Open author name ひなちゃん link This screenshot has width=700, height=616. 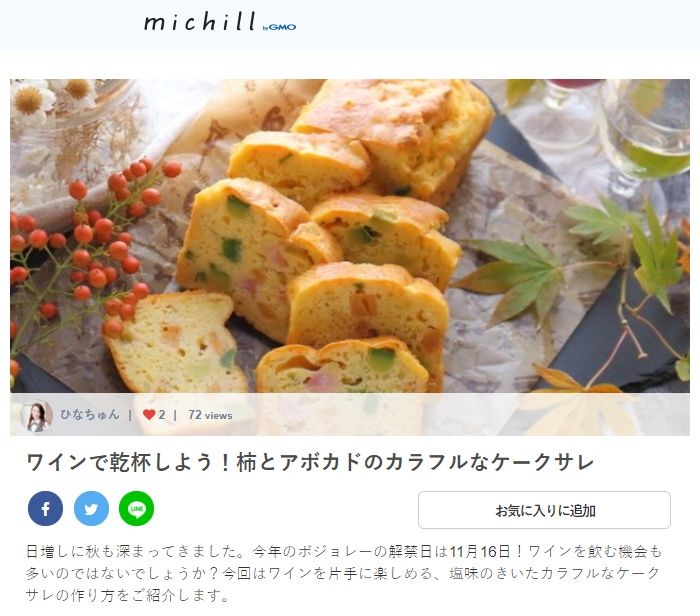(x=90, y=415)
